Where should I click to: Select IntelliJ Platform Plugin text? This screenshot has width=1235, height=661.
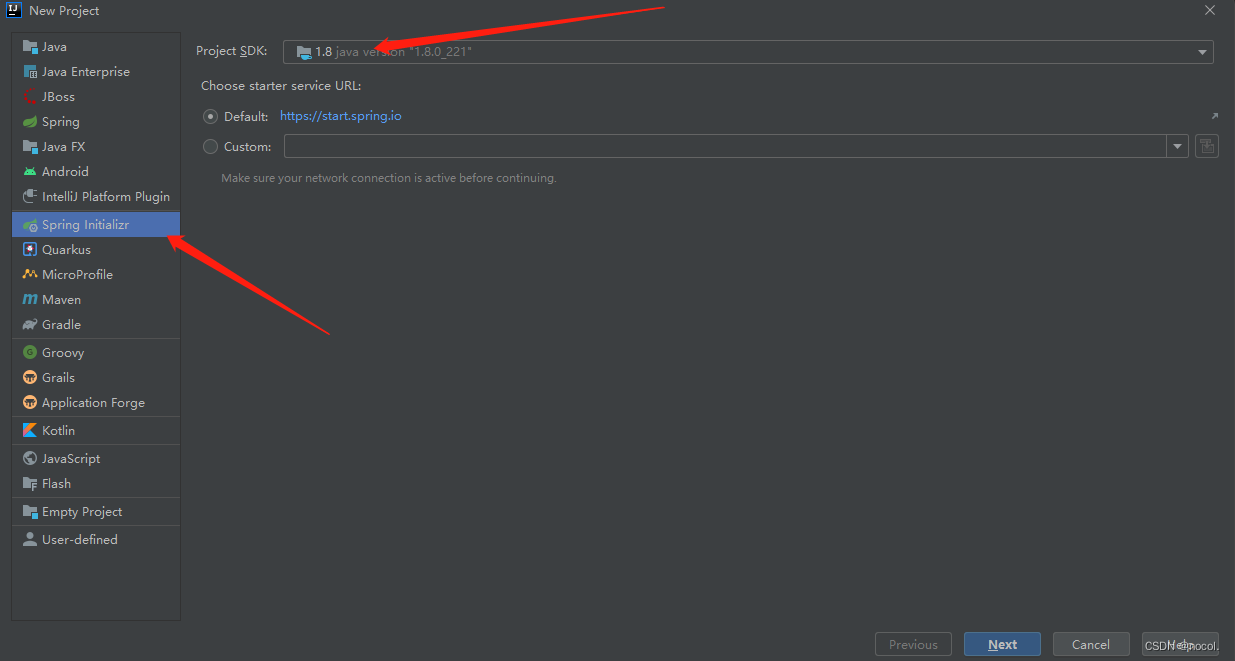(x=106, y=197)
